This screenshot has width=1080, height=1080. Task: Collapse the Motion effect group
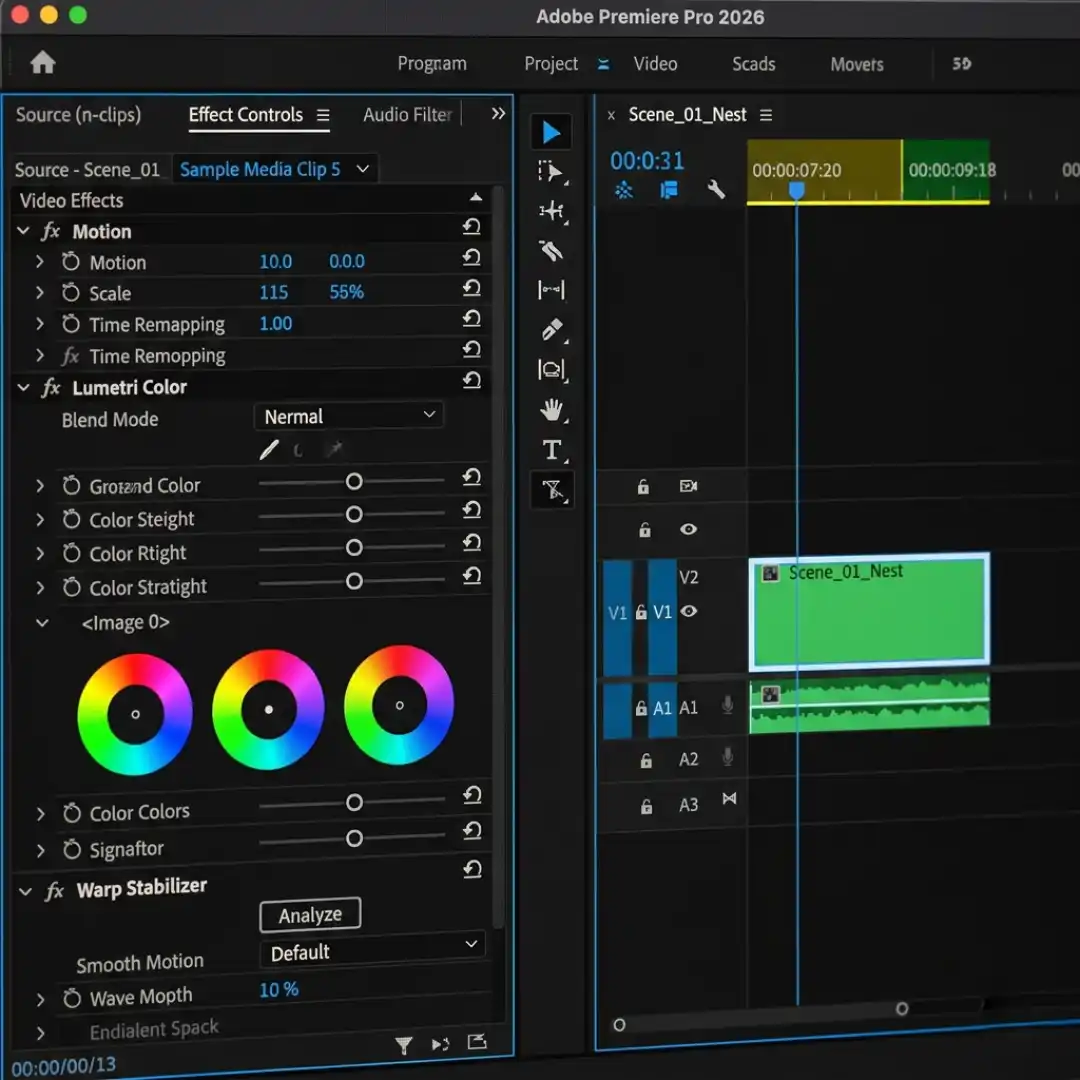tap(23, 231)
